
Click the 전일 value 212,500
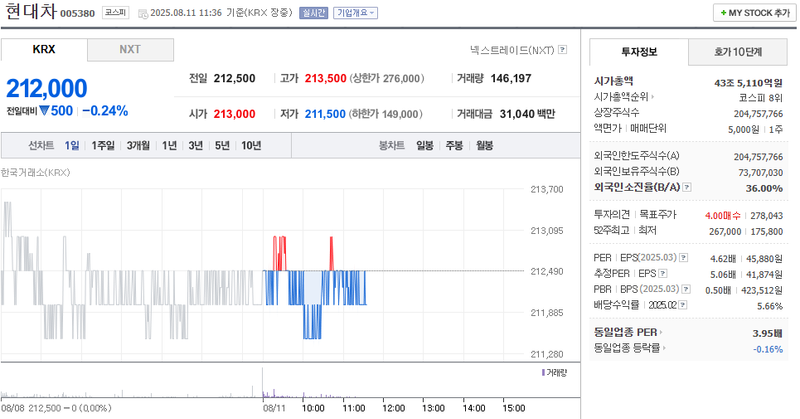pyautogui.click(x=234, y=79)
